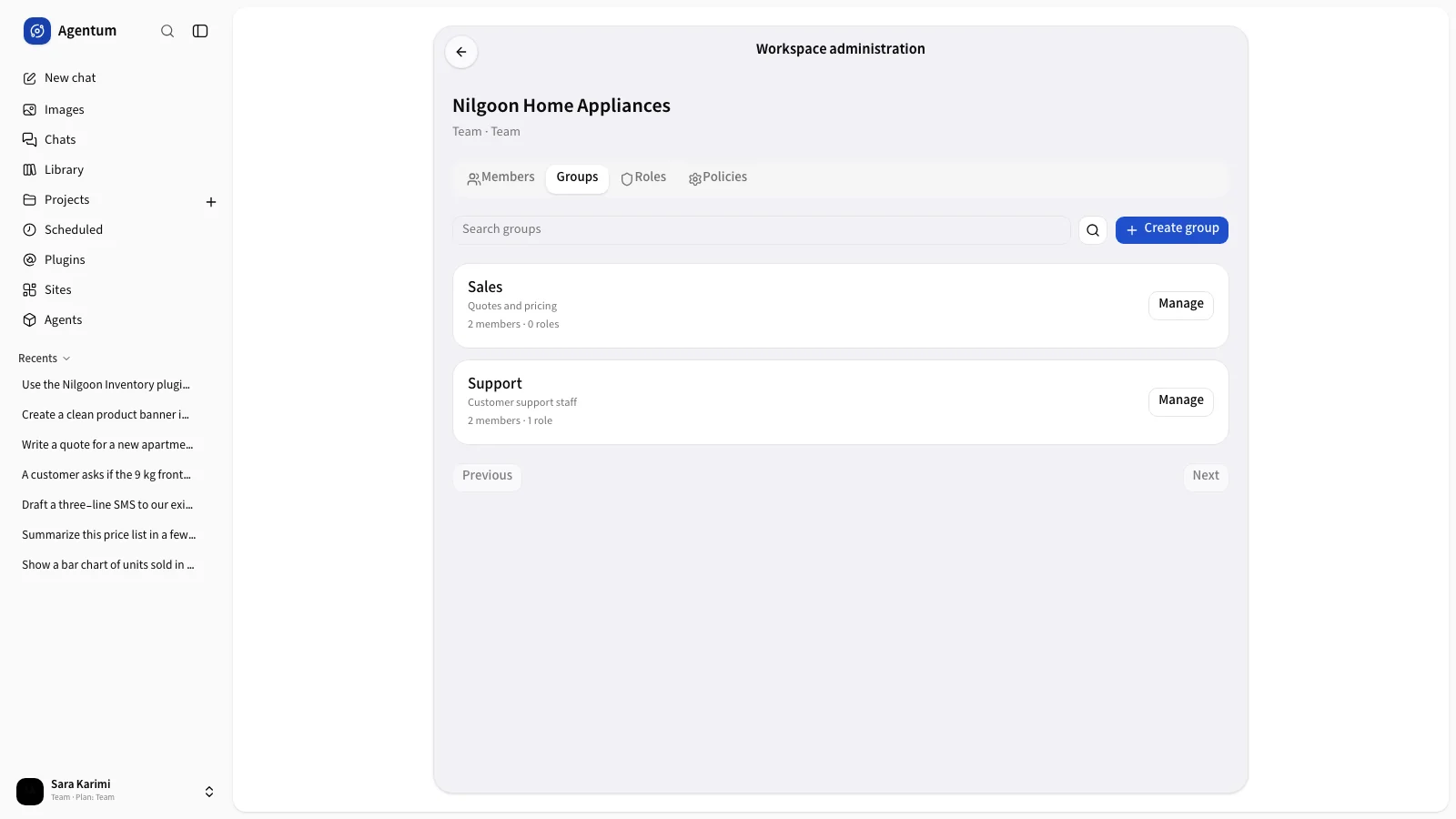This screenshot has height=819, width=1456.
Task: Open recent chat 'Use the Nilgoon Inventory plugi...'
Action: 107,385
